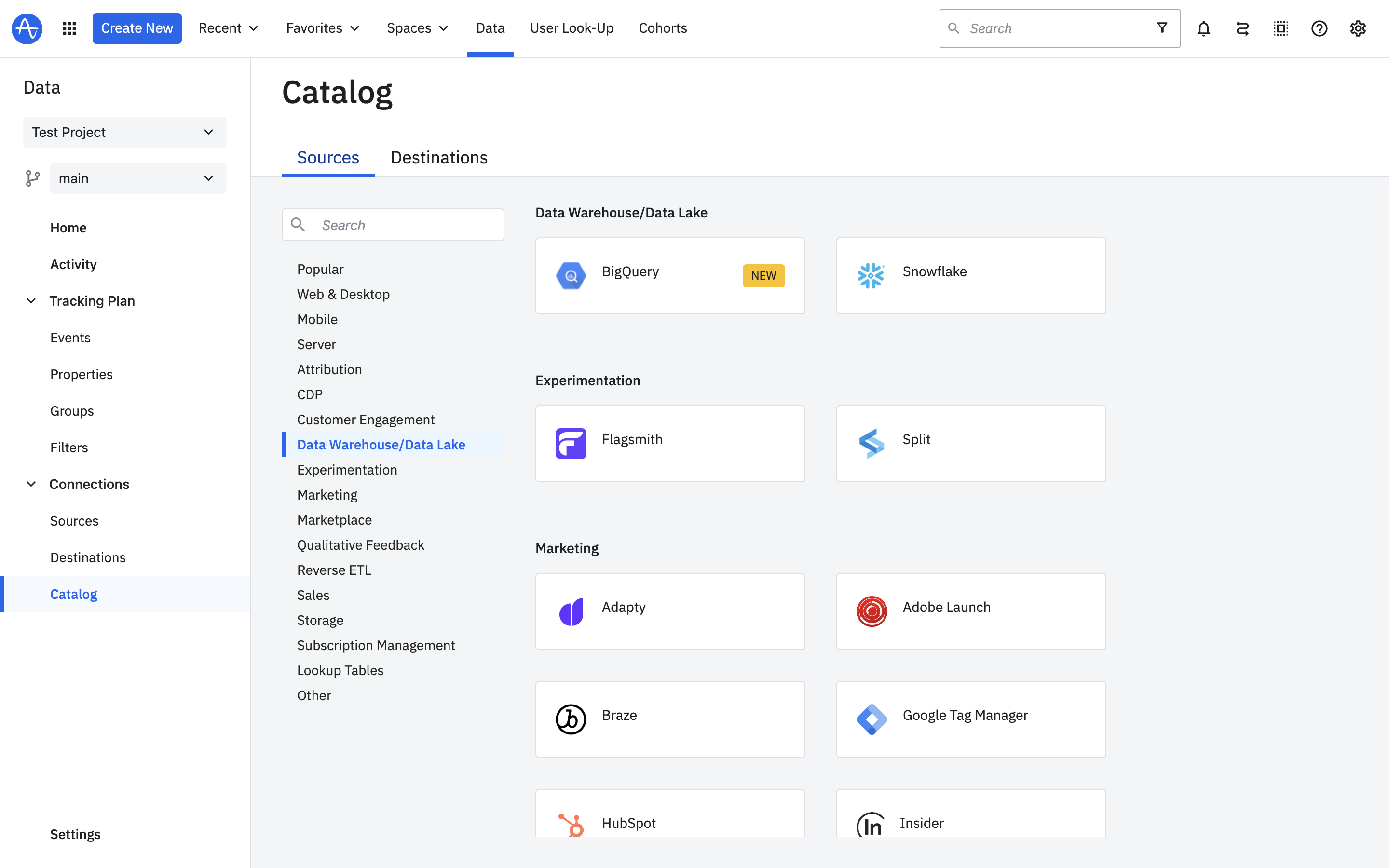Open the Cohorts navigation item
The width and height of the screenshot is (1389, 868).
(x=662, y=28)
